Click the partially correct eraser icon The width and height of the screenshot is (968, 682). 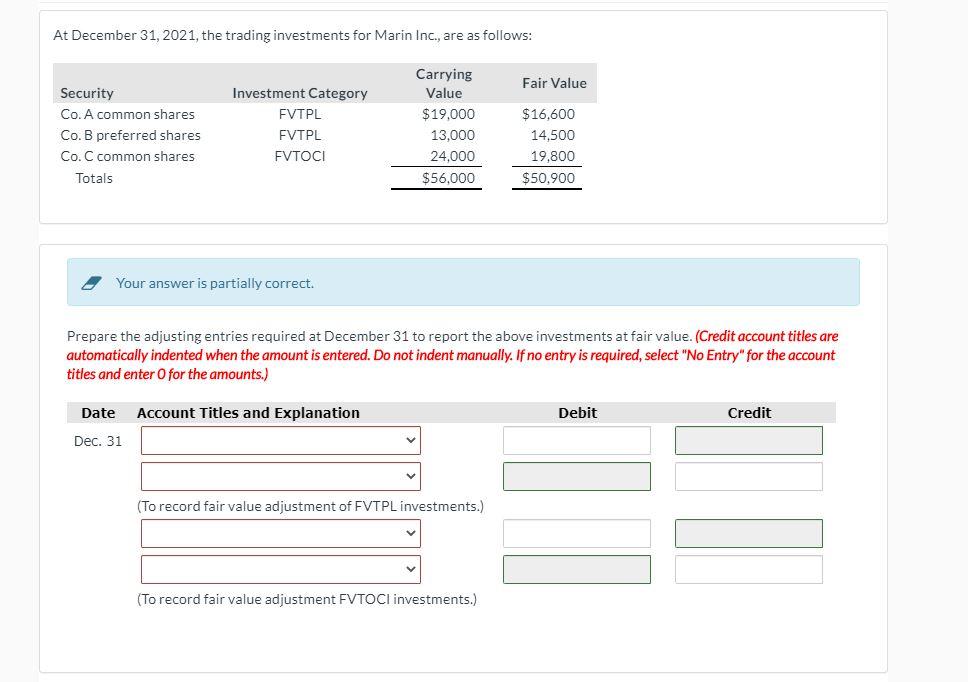click(x=91, y=283)
